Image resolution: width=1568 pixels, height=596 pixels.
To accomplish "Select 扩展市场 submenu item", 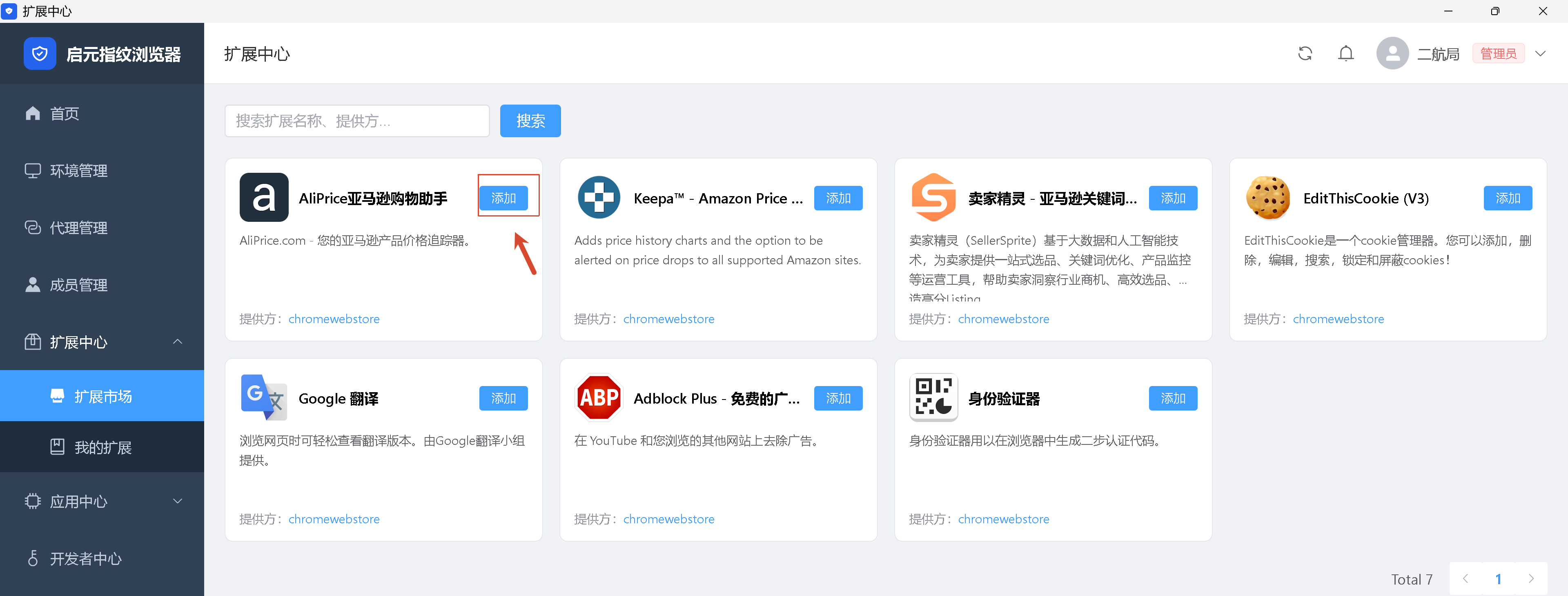I will (102, 396).
